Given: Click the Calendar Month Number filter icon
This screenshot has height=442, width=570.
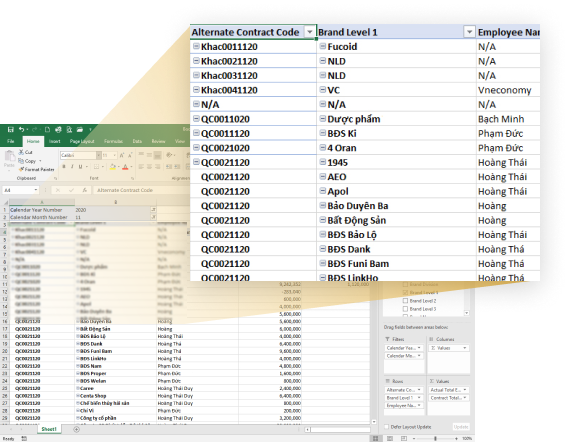Looking at the screenshot, I should (153, 217).
